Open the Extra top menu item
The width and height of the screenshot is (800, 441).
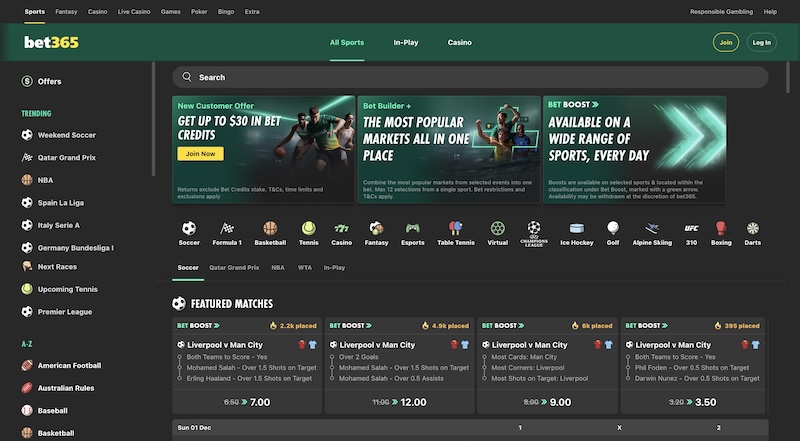pyautogui.click(x=252, y=11)
